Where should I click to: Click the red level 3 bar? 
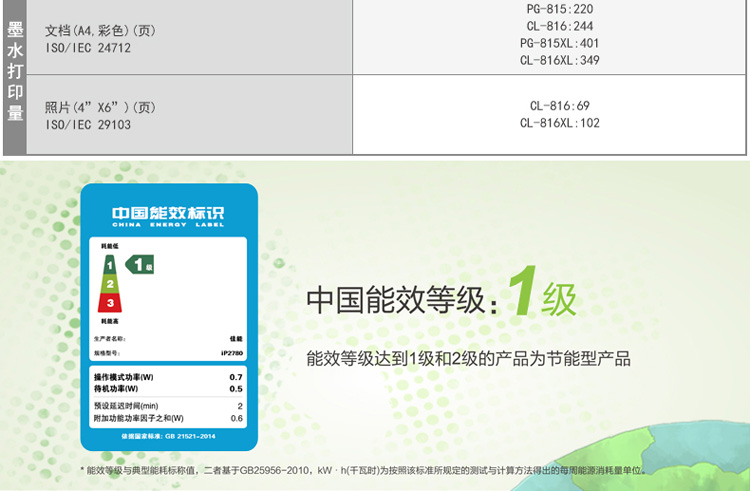pos(110,303)
